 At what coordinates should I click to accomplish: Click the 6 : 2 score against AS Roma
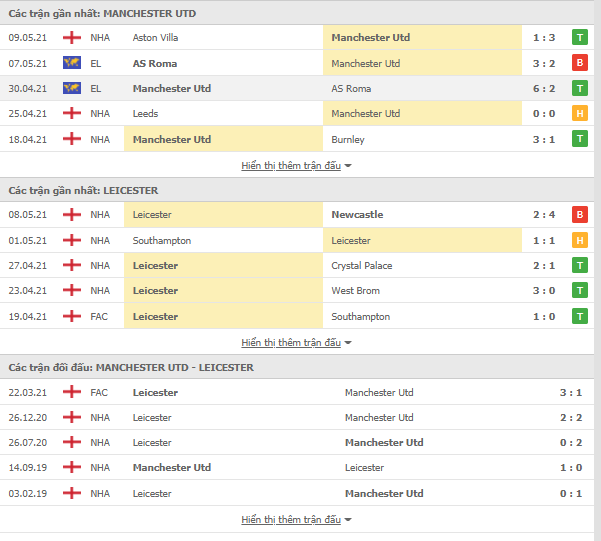[544, 89]
